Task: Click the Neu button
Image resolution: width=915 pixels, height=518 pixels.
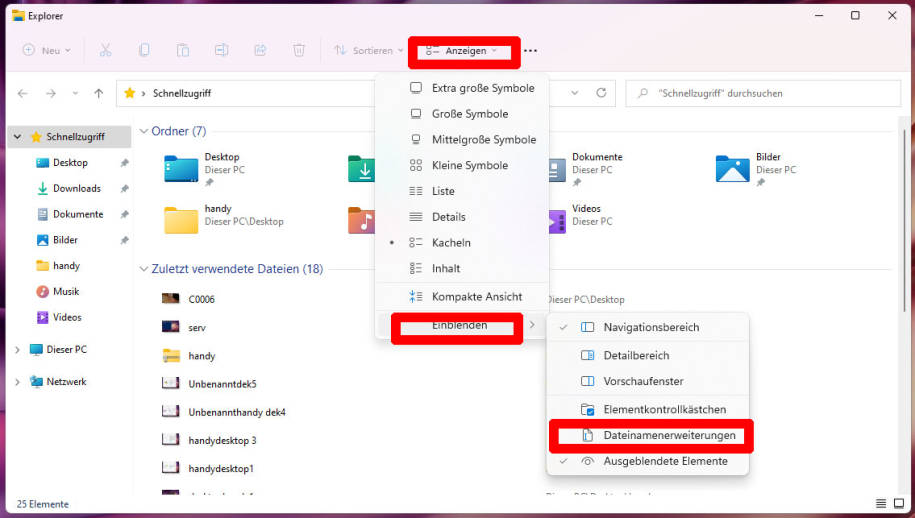Action: click(x=46, y=50)
